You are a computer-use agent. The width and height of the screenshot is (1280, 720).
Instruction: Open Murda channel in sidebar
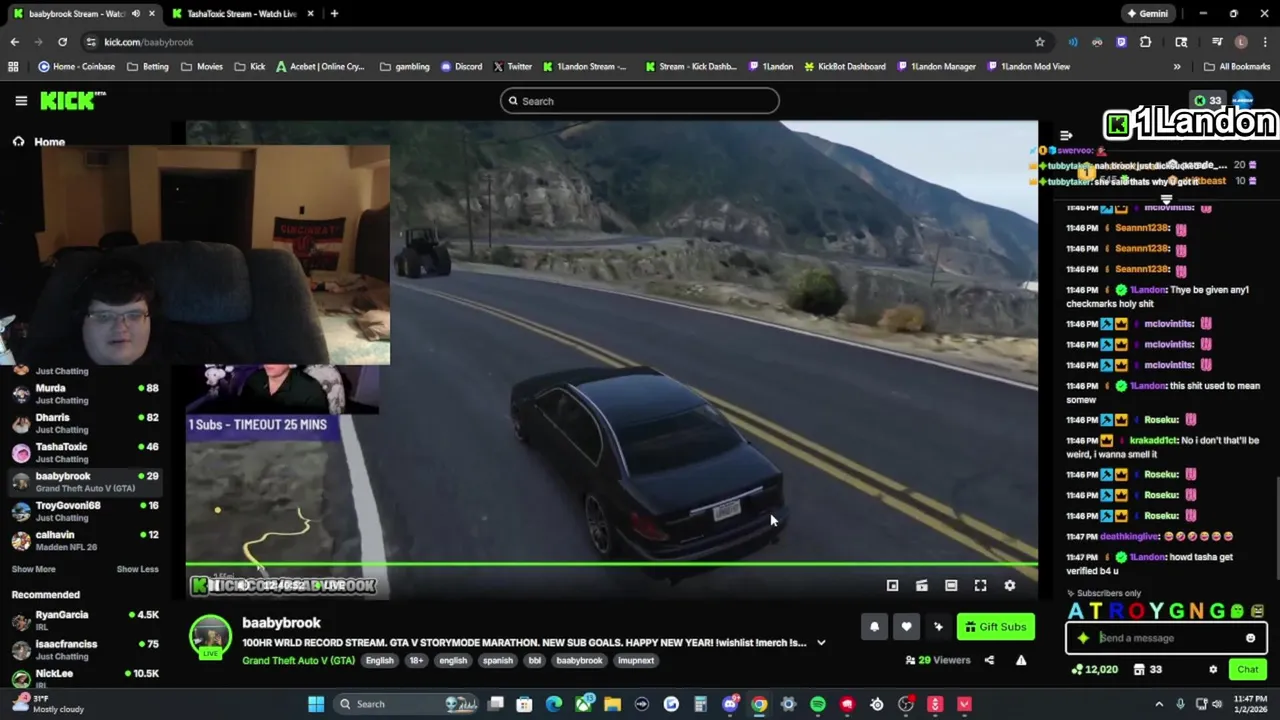85,394
